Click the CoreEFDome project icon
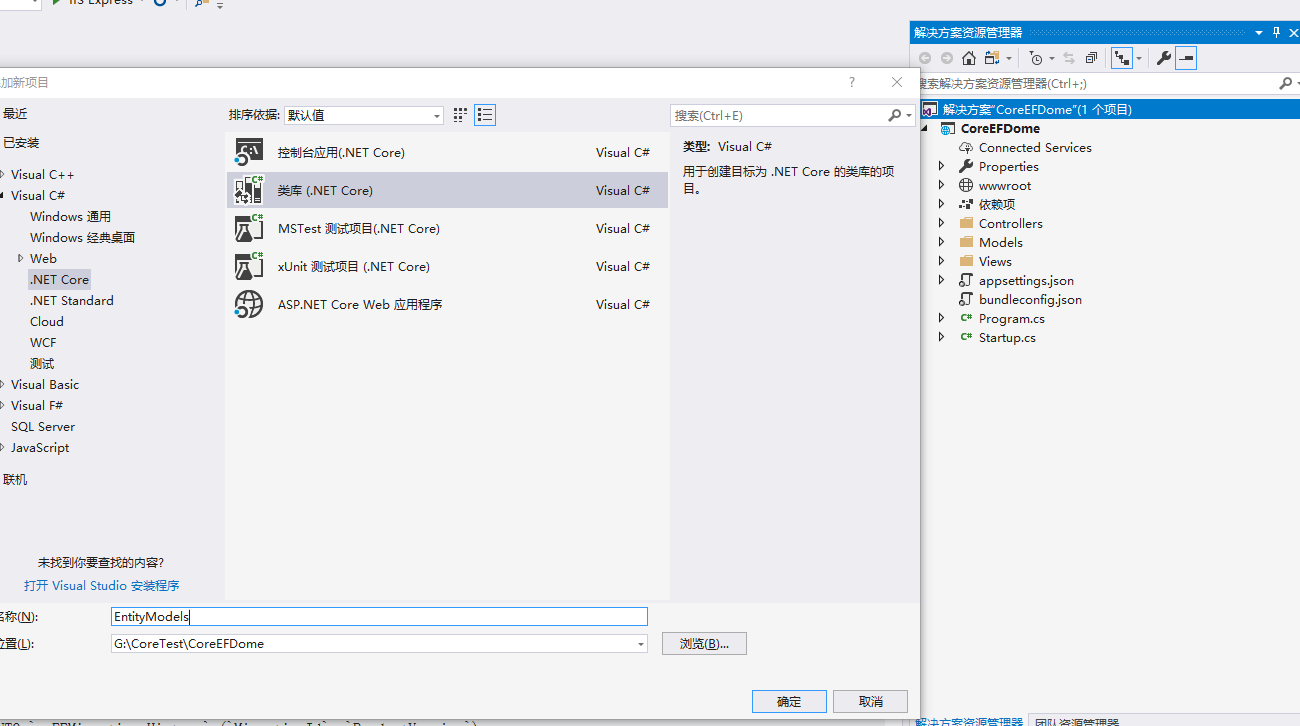Screen dimensions: 1300x726 pos(948,129)
